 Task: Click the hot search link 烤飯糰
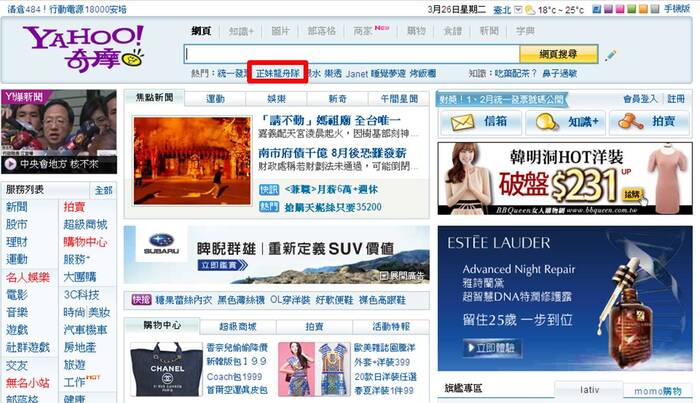423,73
